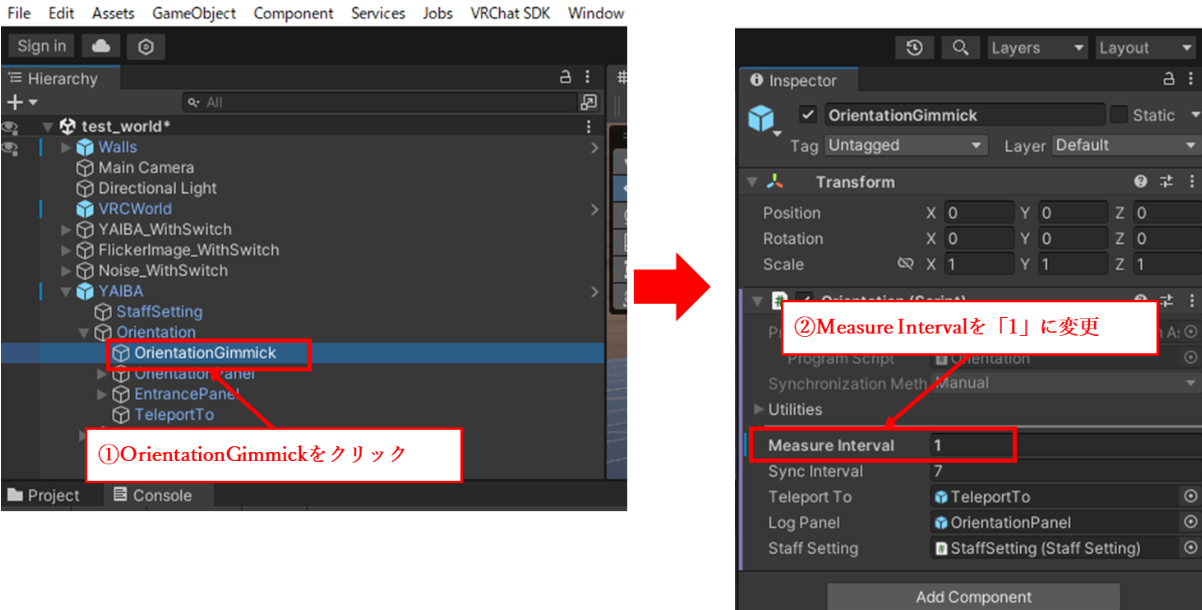Click the Inspector panel lock icon
The width and height of the screenshot is (1202, 610).
1169,80
